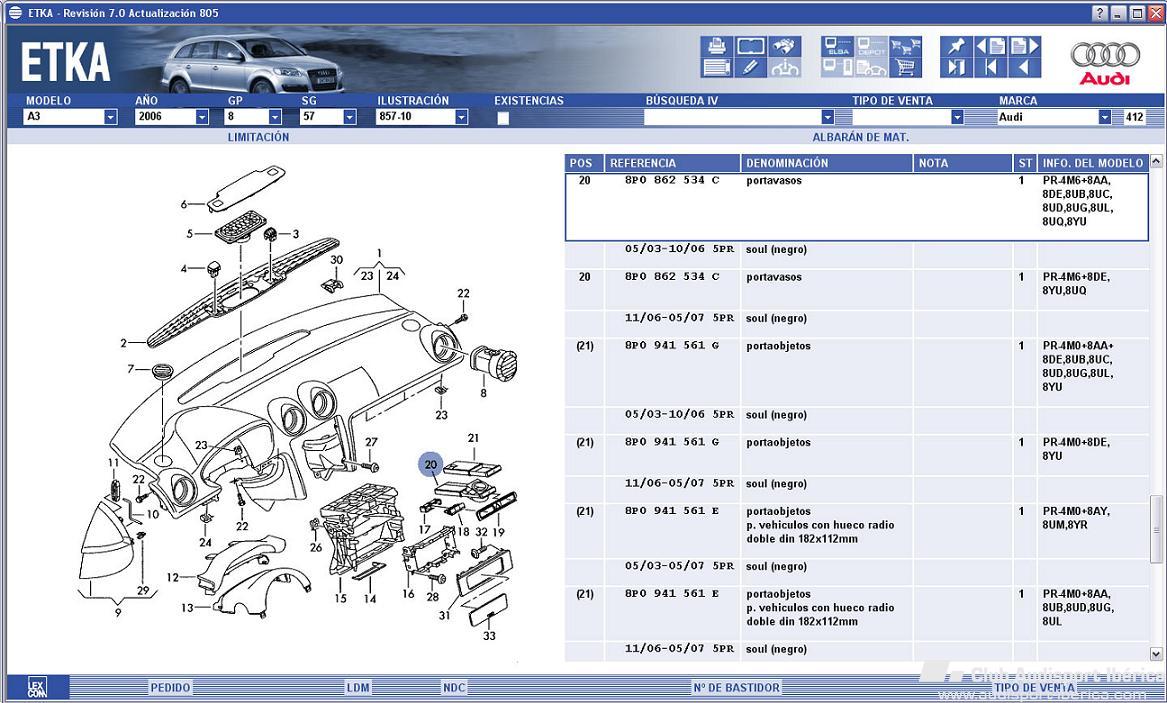Open help with the question mark button
The width and height of the screenshot is (1167, 703).
(1101, 13)
